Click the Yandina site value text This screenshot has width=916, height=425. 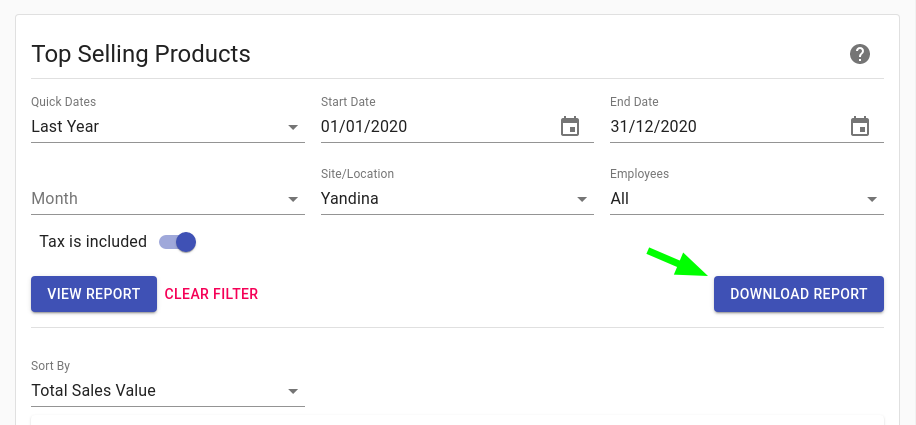[349, 198]
